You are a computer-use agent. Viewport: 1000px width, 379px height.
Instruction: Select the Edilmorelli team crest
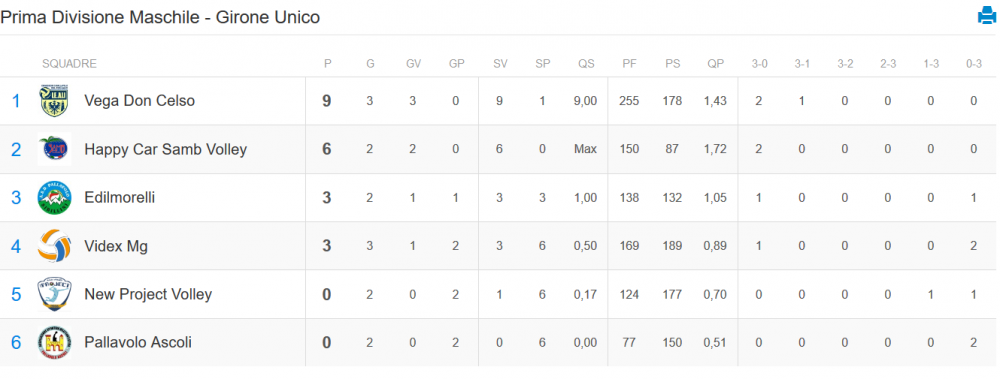click(x=54, y=198)
